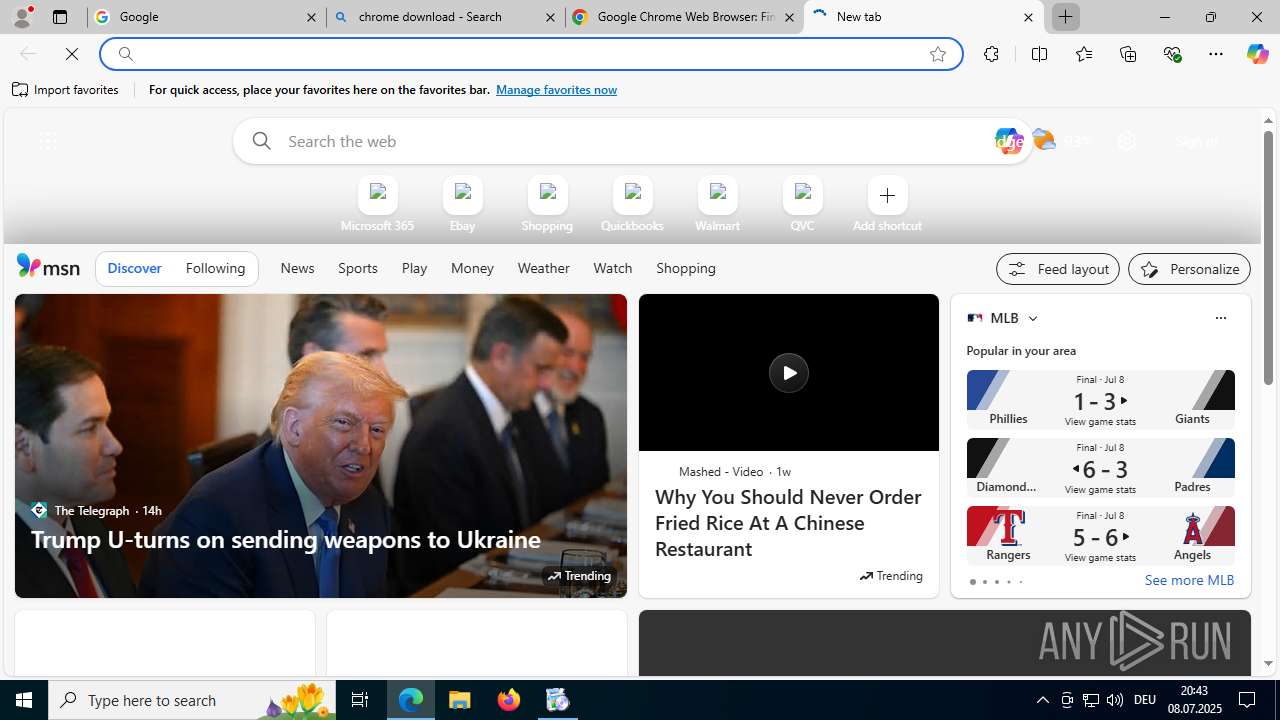
Task: Open the apps grid launcher
Action: [47, 141]
